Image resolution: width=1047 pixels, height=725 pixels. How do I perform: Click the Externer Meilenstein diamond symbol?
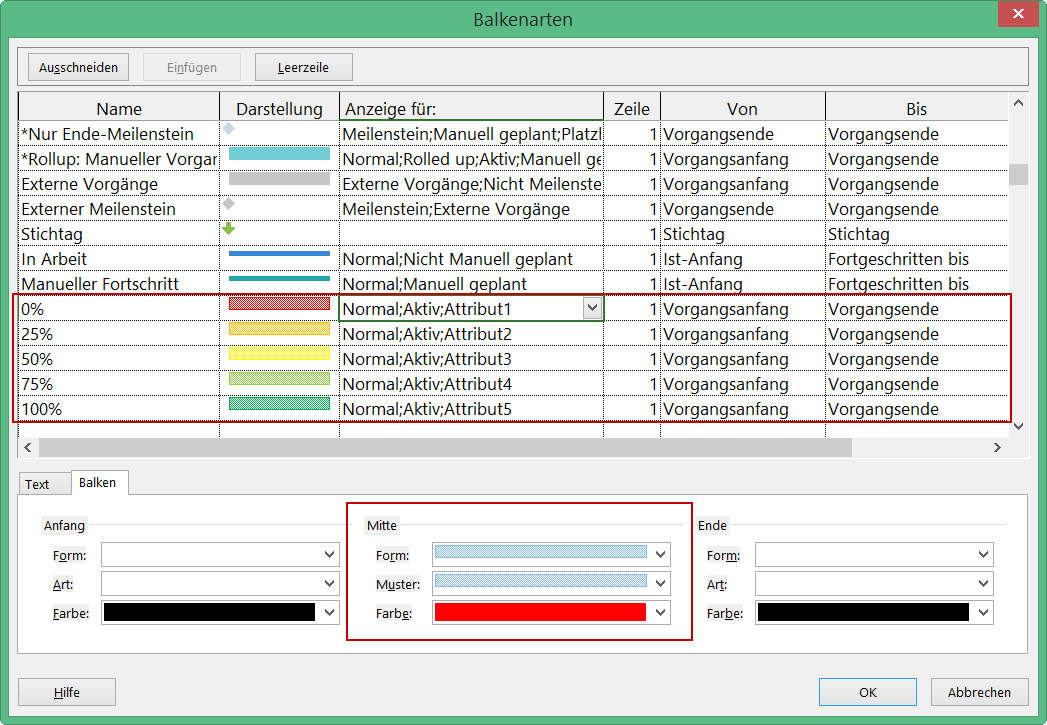click(228, 204)
